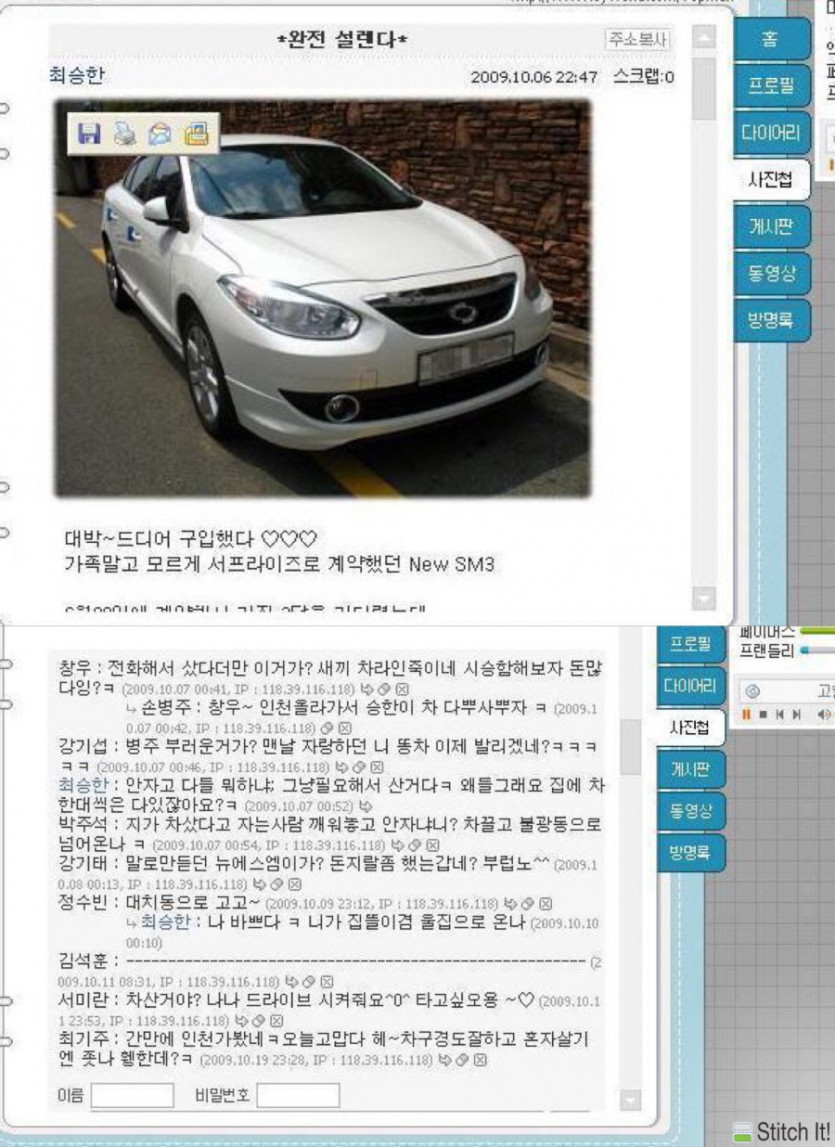
Task: Switch to the 방명록 tab in upper sidebar
Action: 770,321
